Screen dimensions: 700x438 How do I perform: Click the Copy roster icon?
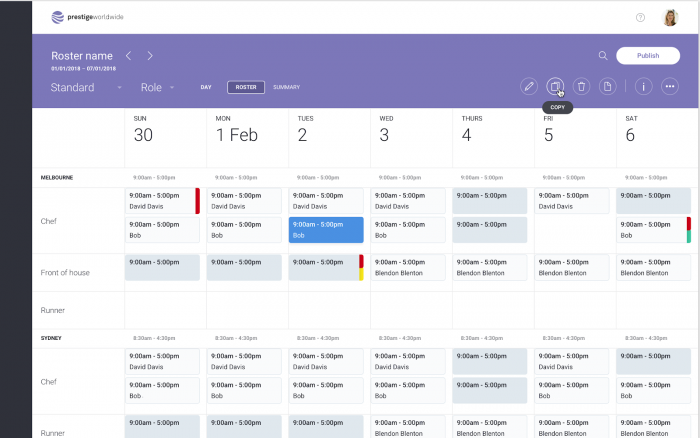click(x=555, y=86)
